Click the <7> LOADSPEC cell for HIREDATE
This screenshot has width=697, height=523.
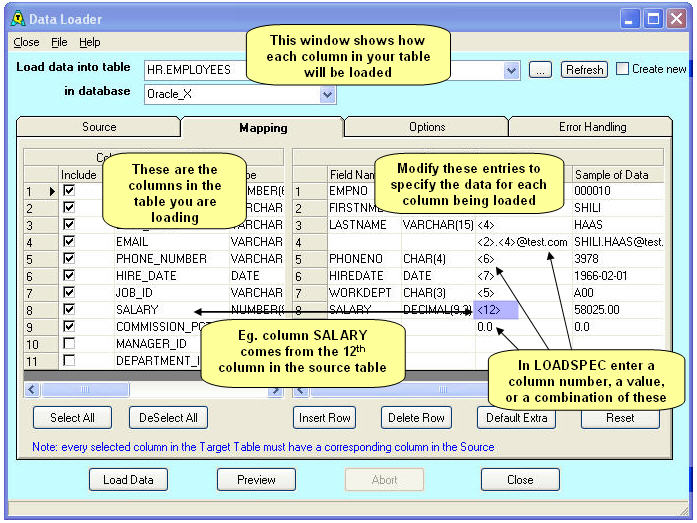pyautogui.click(x=523, y=276)
